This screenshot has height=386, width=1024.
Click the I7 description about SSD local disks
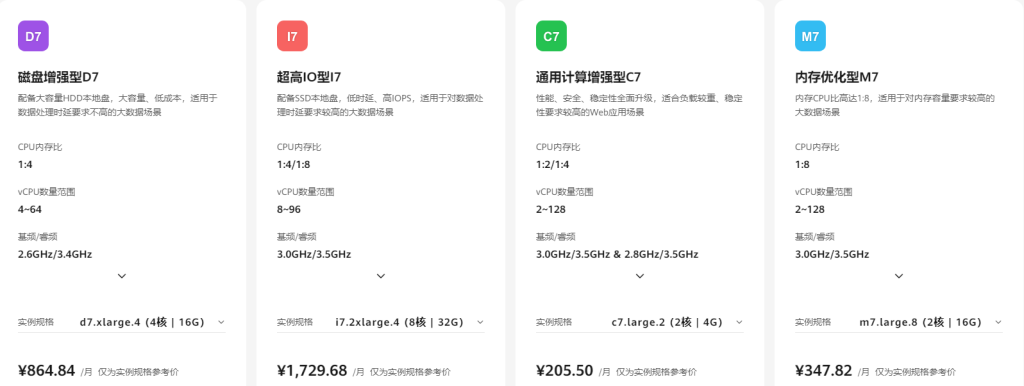point(380,105)
